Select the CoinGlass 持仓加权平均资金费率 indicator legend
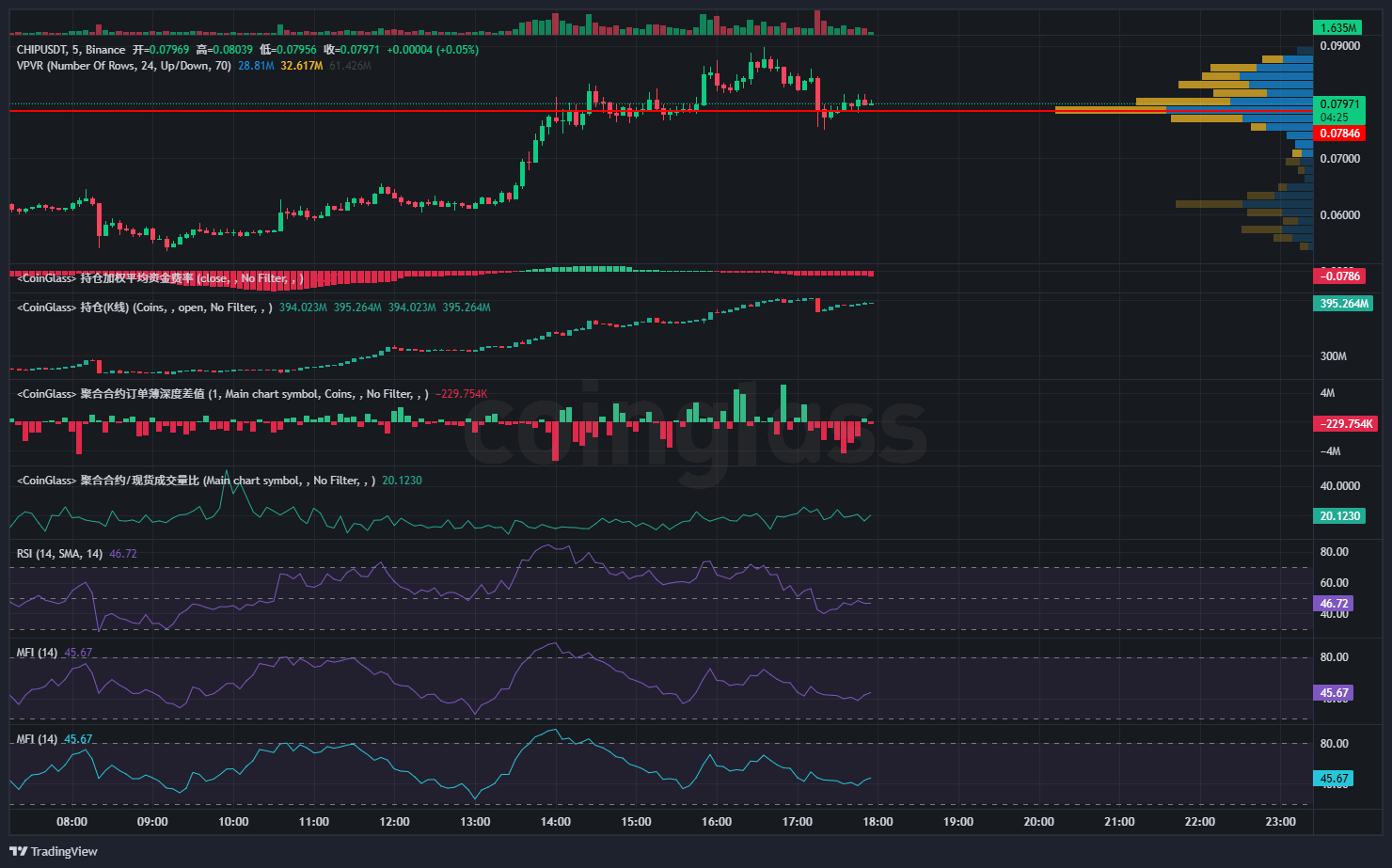Image resolution: width=1392 pixels, height=868 pixels. tap(160, 278)
